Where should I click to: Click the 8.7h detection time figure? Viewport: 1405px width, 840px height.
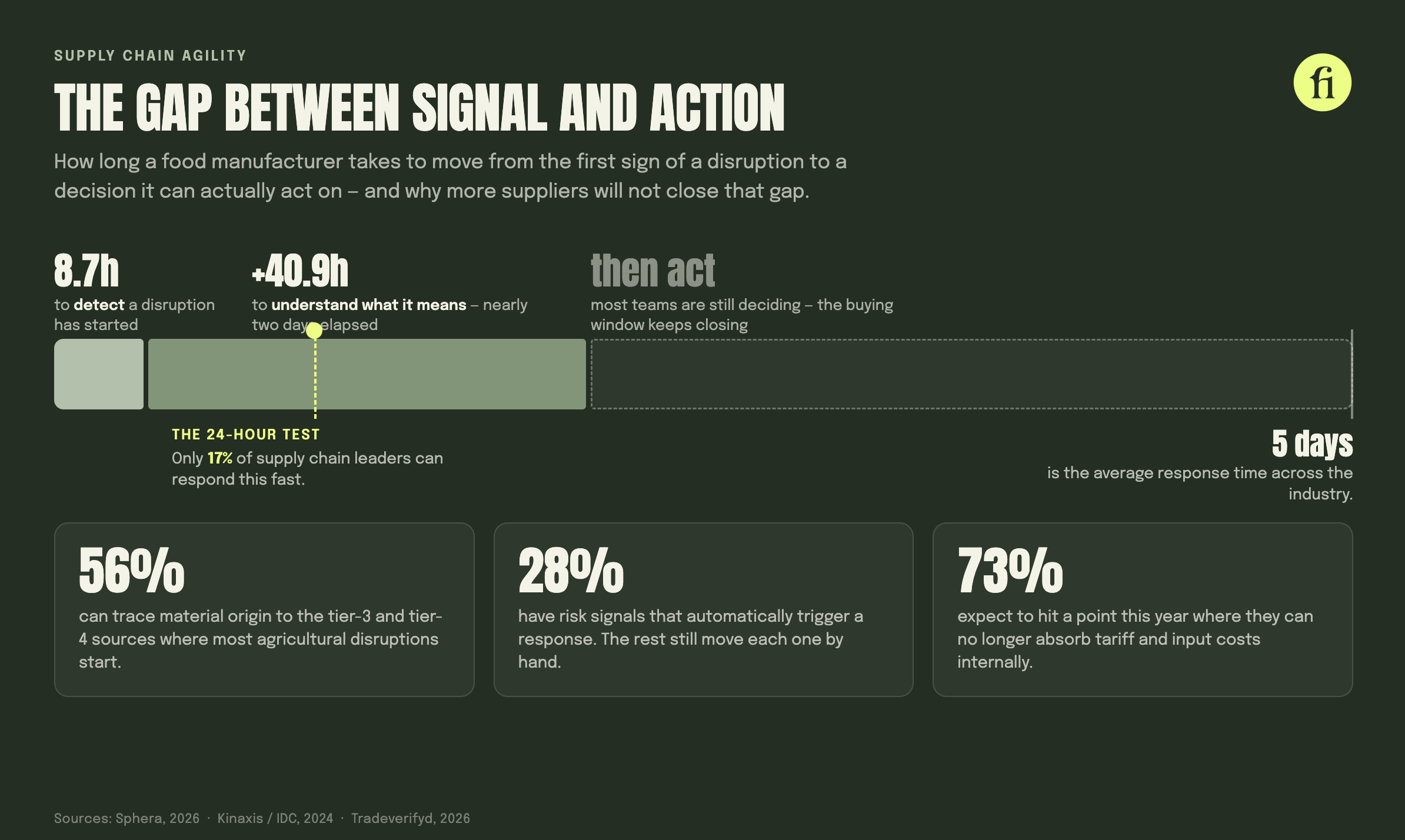coord(86,271)
